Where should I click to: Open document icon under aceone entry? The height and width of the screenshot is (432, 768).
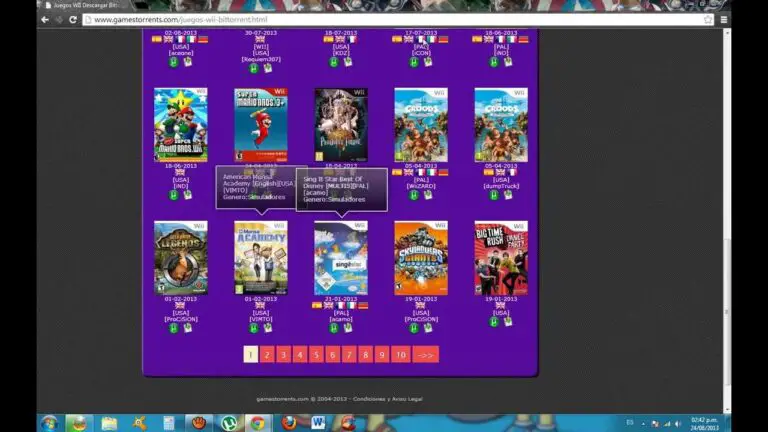[188, 62]
